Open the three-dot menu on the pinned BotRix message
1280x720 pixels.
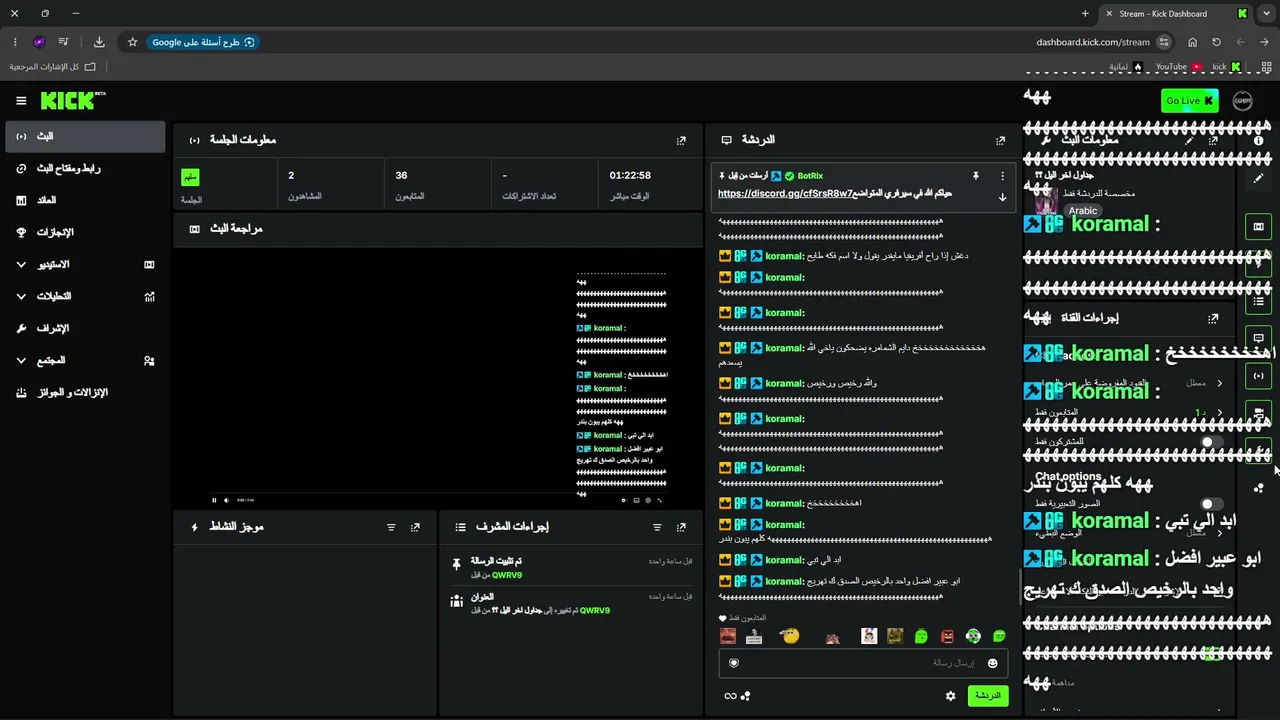pyautogui.click(x=1002, y=176)
